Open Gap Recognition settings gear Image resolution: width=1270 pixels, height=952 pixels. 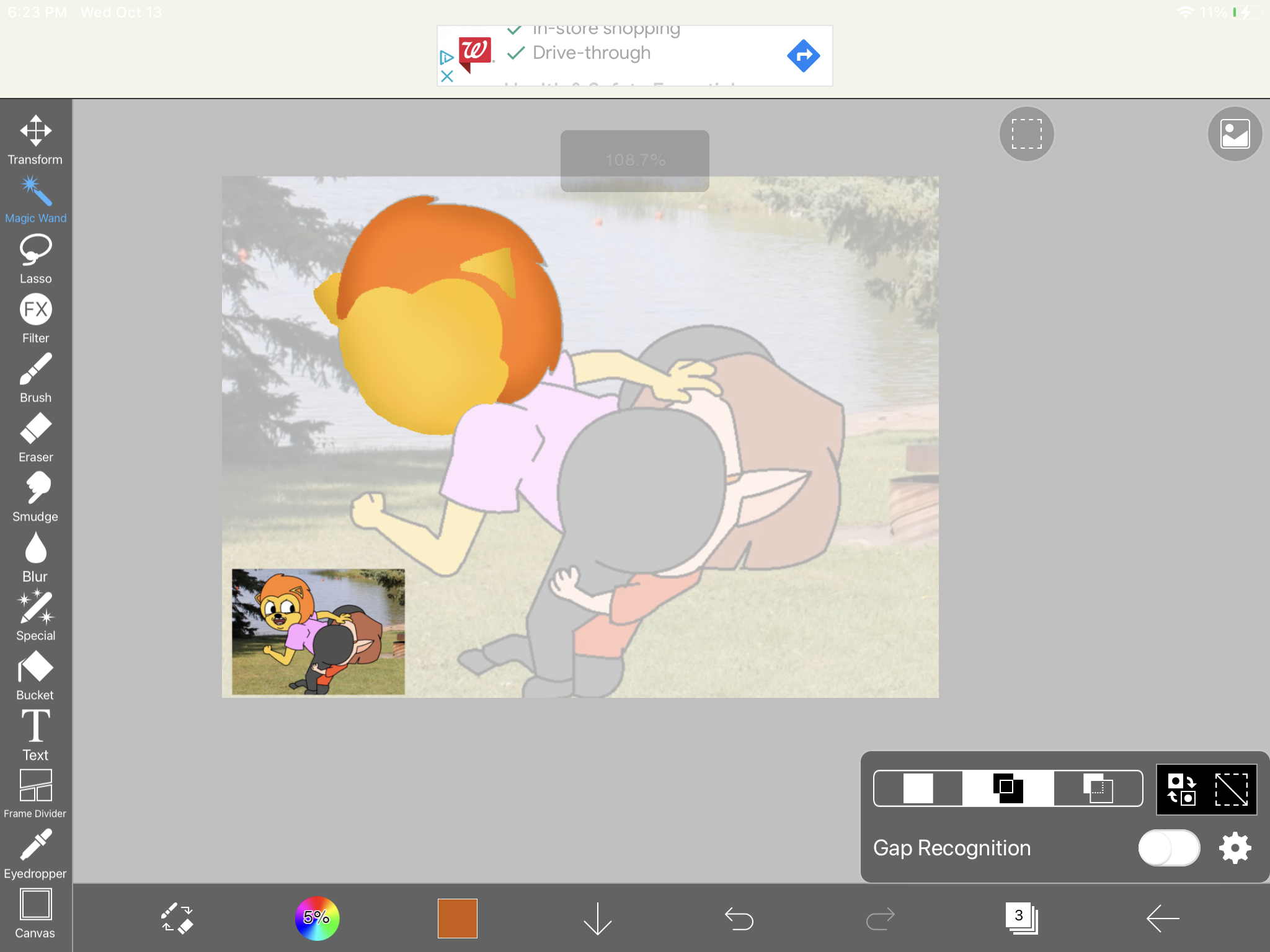click(x=1235, y=848)
